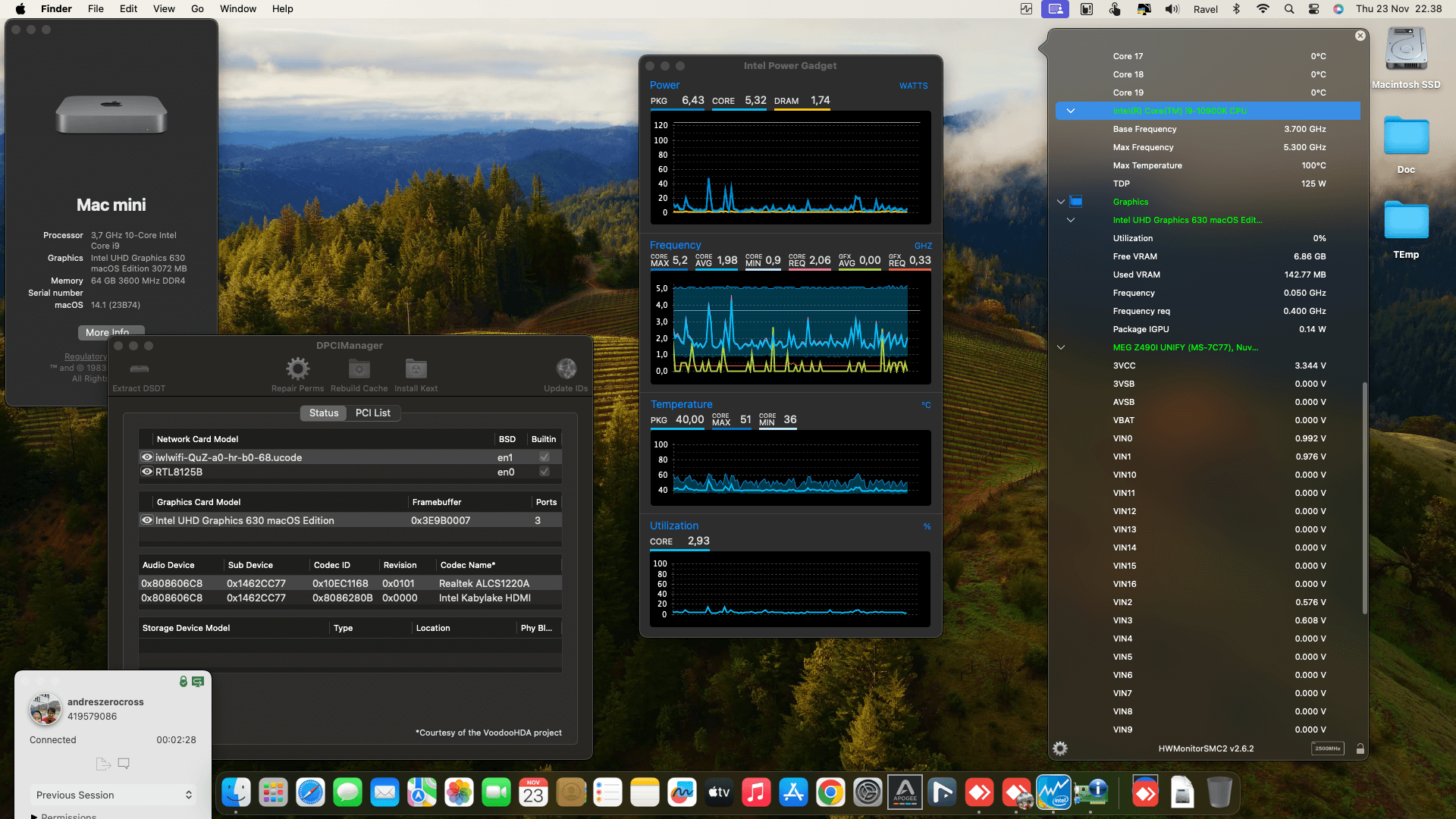Collapse the Graphics section in HWMonitorSMC2

pyautogui.click(x=1061, y=202)
